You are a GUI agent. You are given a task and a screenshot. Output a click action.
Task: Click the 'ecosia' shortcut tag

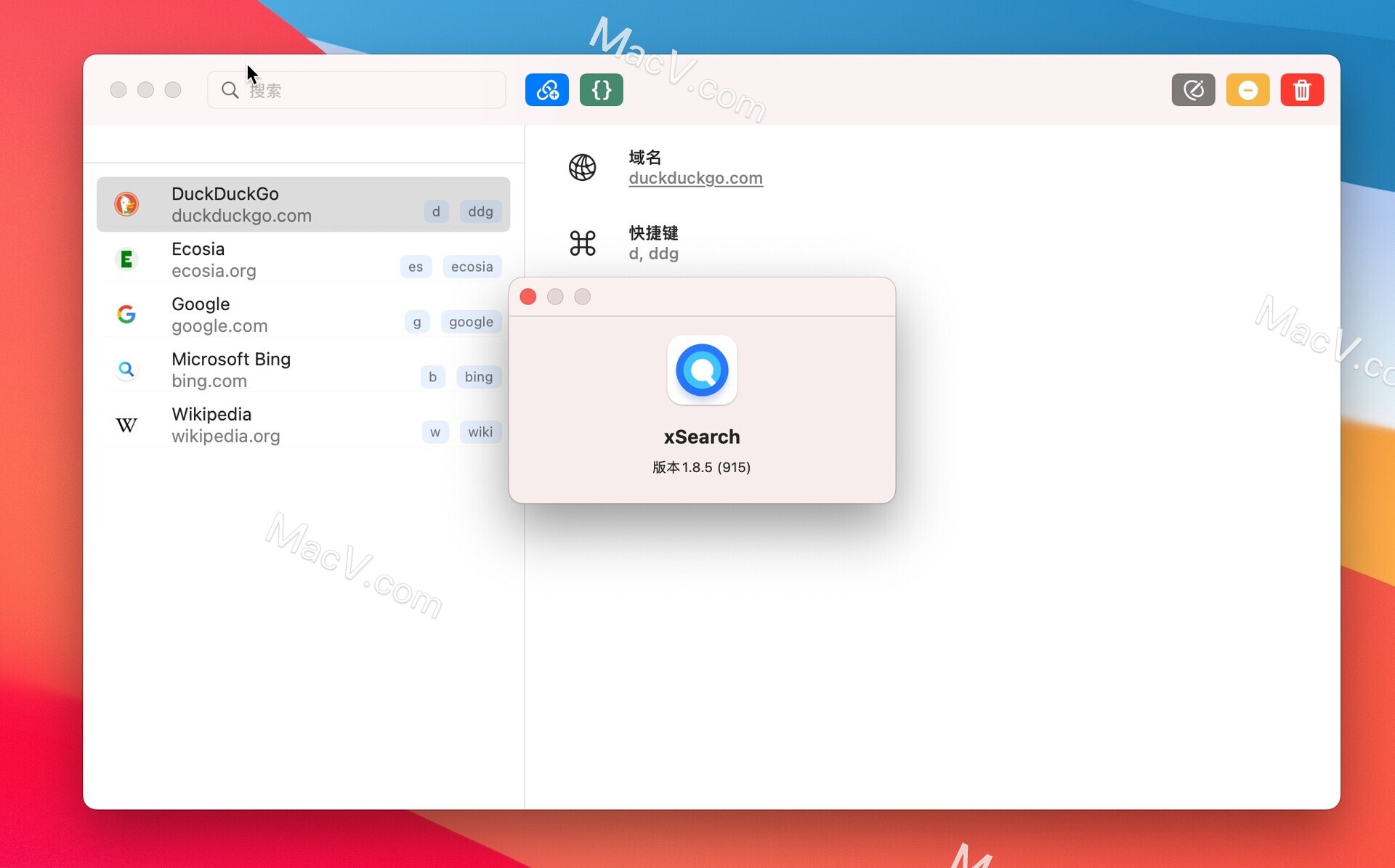472,267
